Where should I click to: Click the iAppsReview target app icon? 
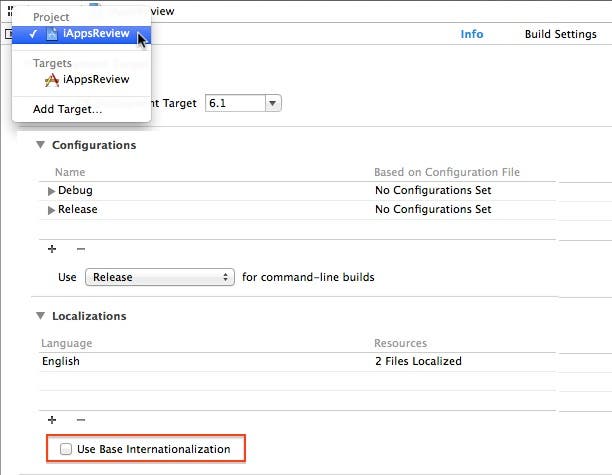tap(52, 79)
